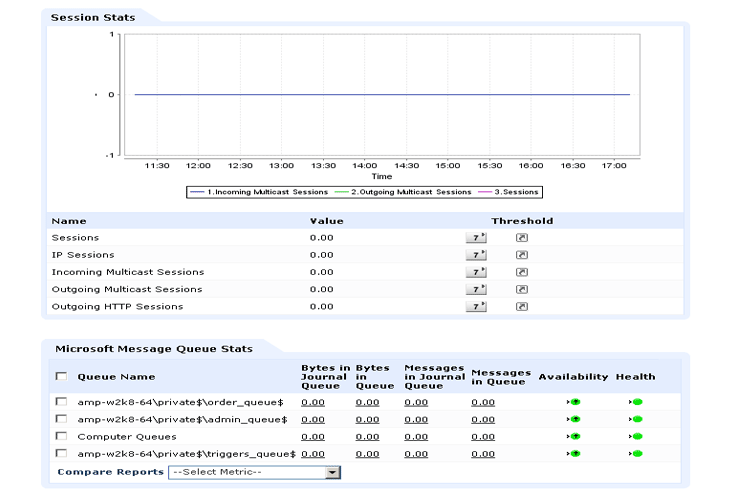Click availability status icon for order_queue$
Viewport: 731px width, 502px height.
[x=574, y=402]
